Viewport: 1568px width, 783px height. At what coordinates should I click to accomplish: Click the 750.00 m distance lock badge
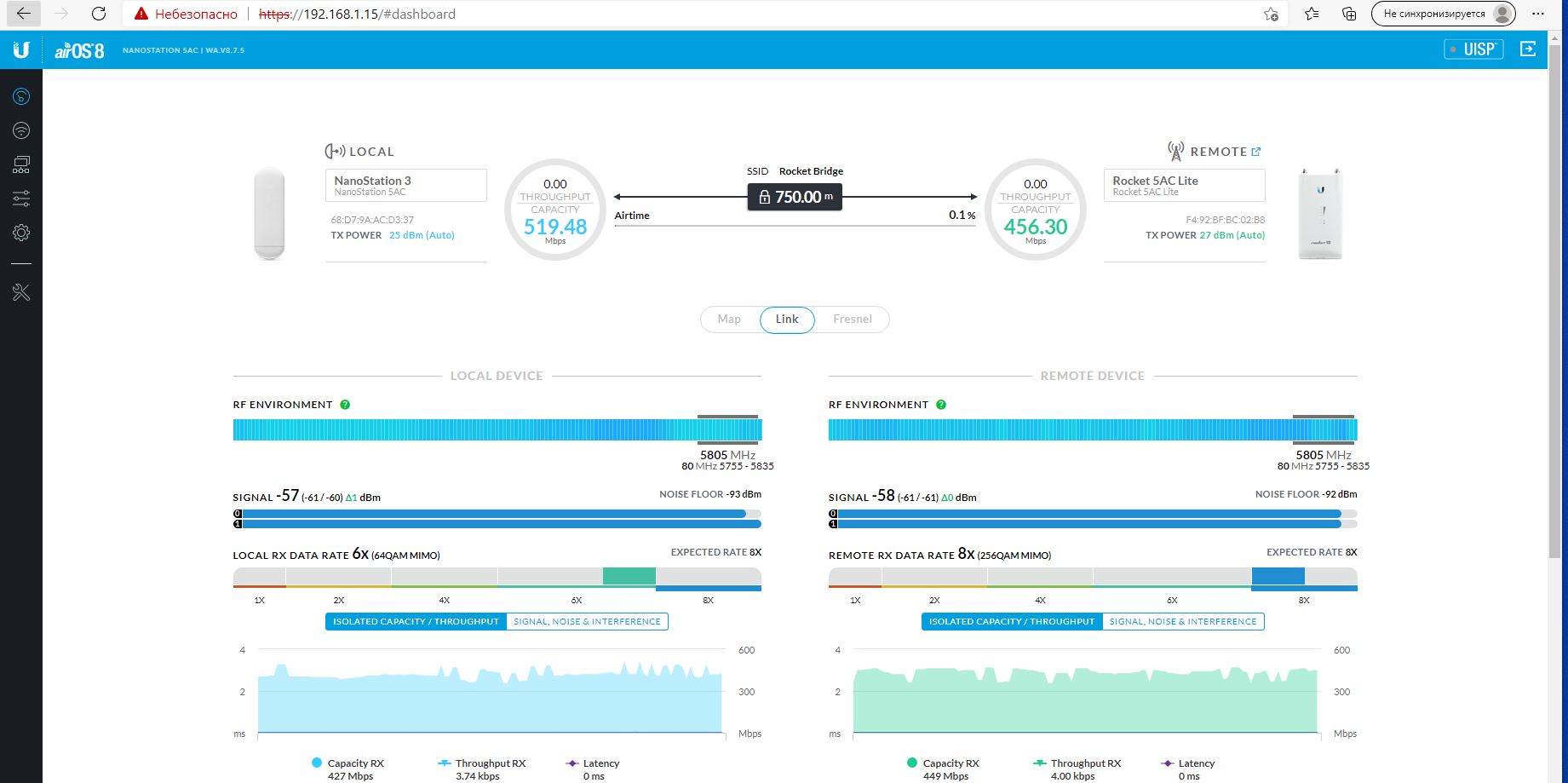pyautogui.click(x=795, y=197)
